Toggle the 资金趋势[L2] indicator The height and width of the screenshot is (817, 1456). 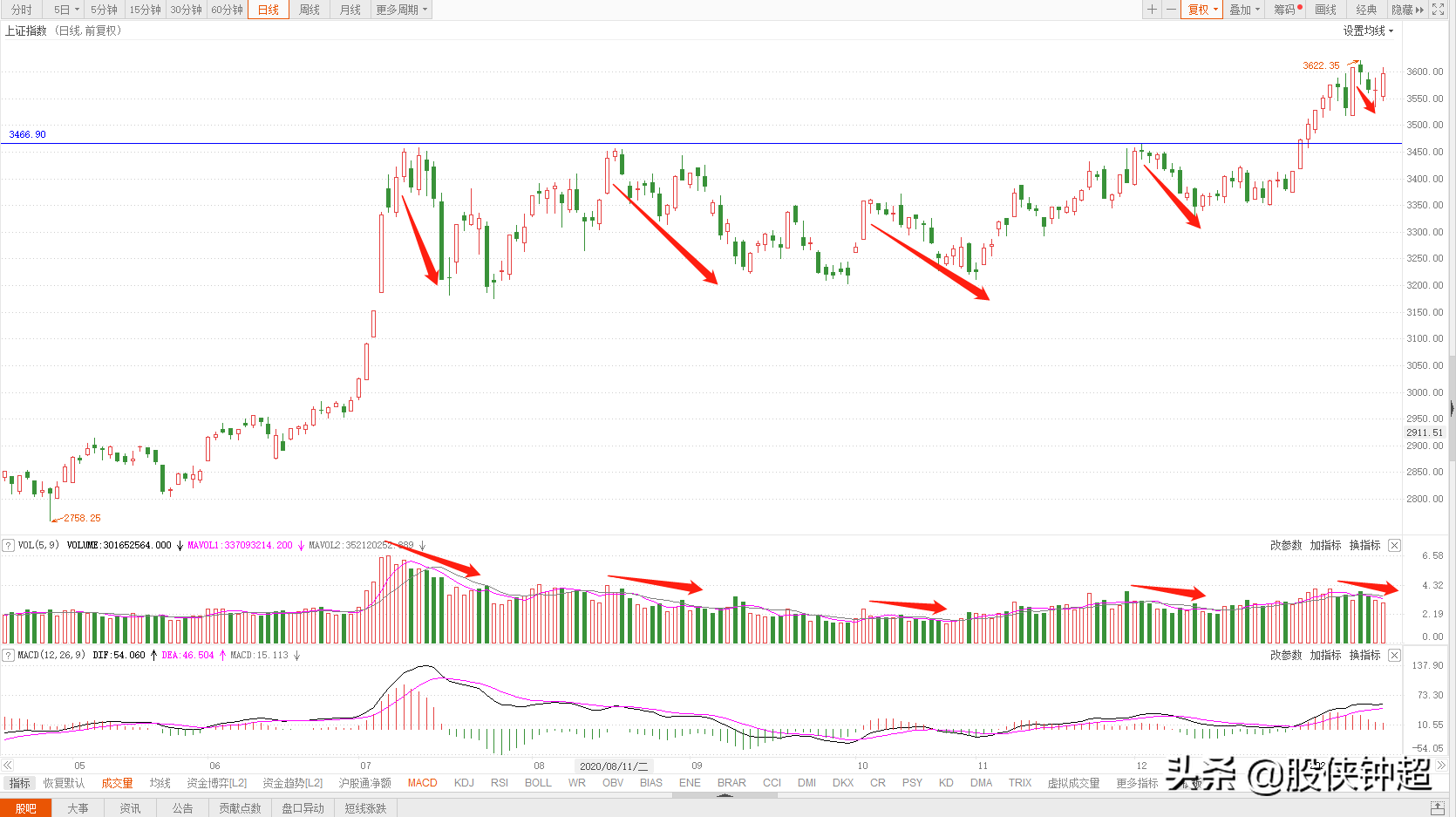coord(293,783)
